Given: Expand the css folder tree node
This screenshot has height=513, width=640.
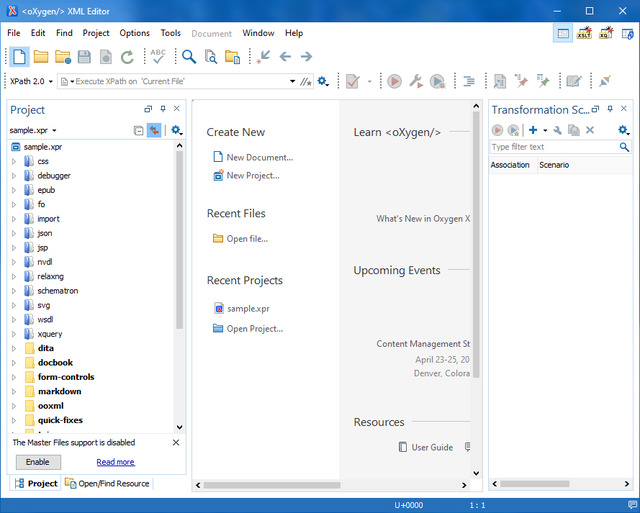Looking at the screenshot, I should (x=14, y=161).
